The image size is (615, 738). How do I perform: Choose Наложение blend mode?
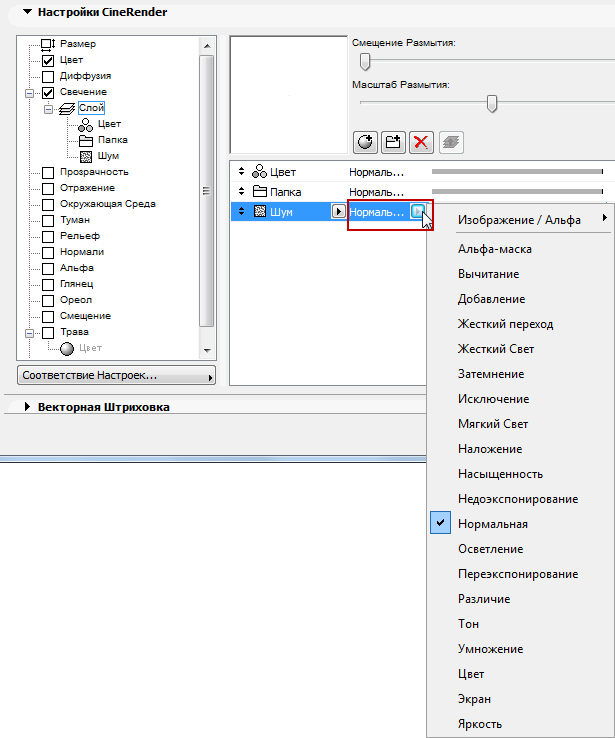pyautogui.click(x=490, y=449)
